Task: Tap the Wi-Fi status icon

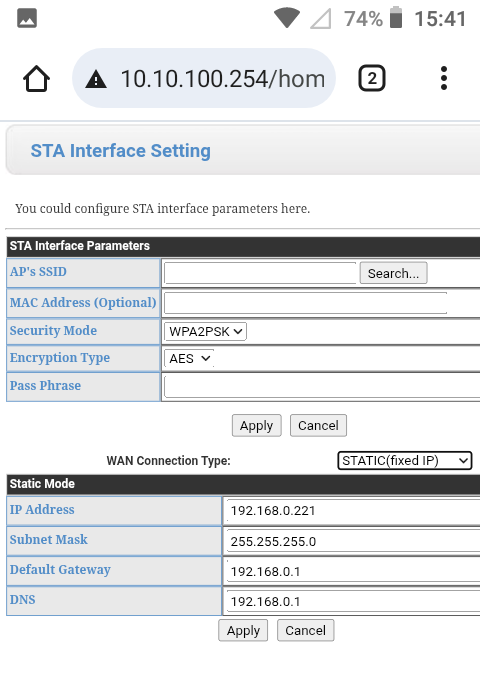Action: 287,18
